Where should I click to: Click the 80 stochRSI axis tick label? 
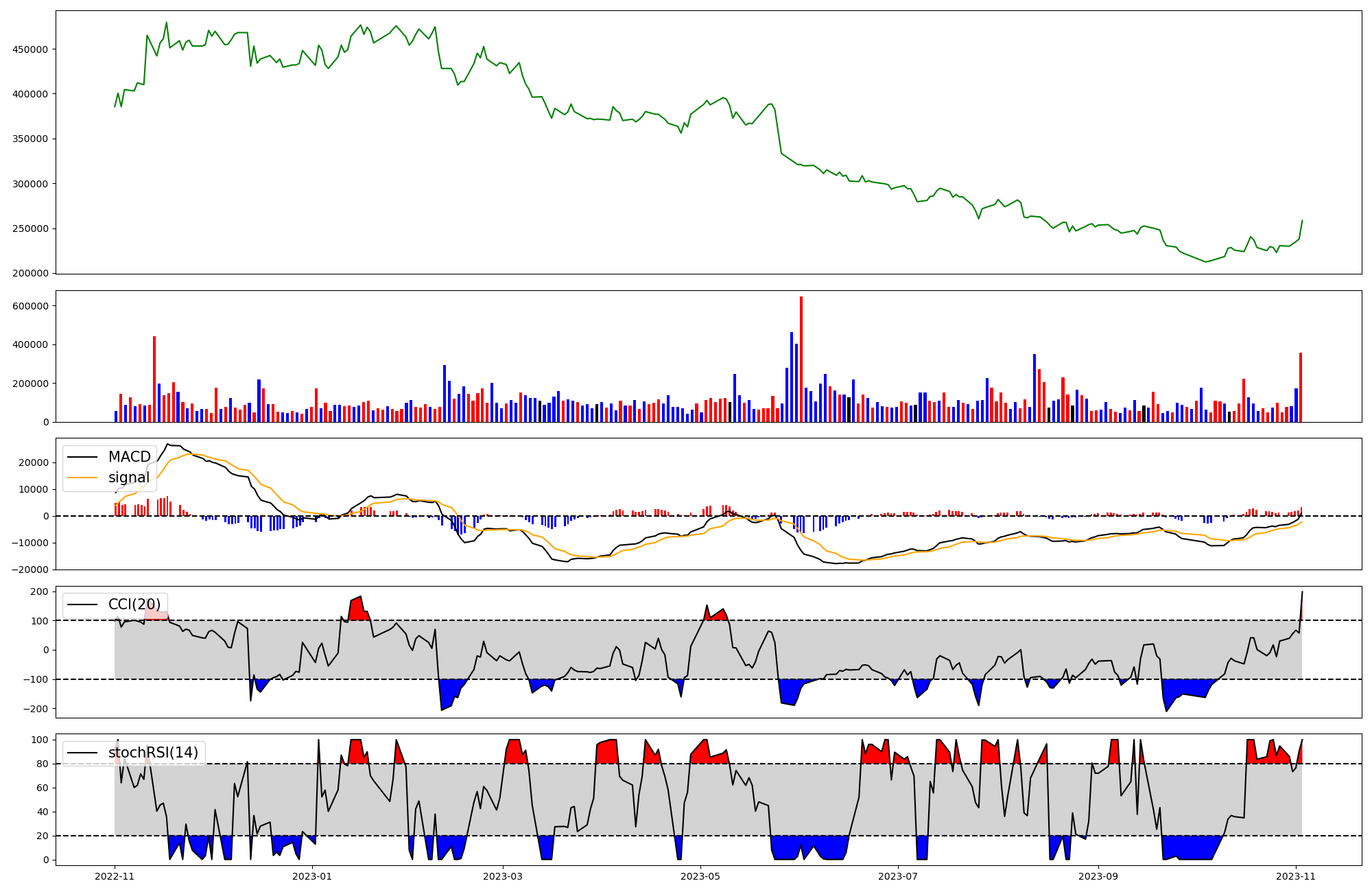coord(43,764)
